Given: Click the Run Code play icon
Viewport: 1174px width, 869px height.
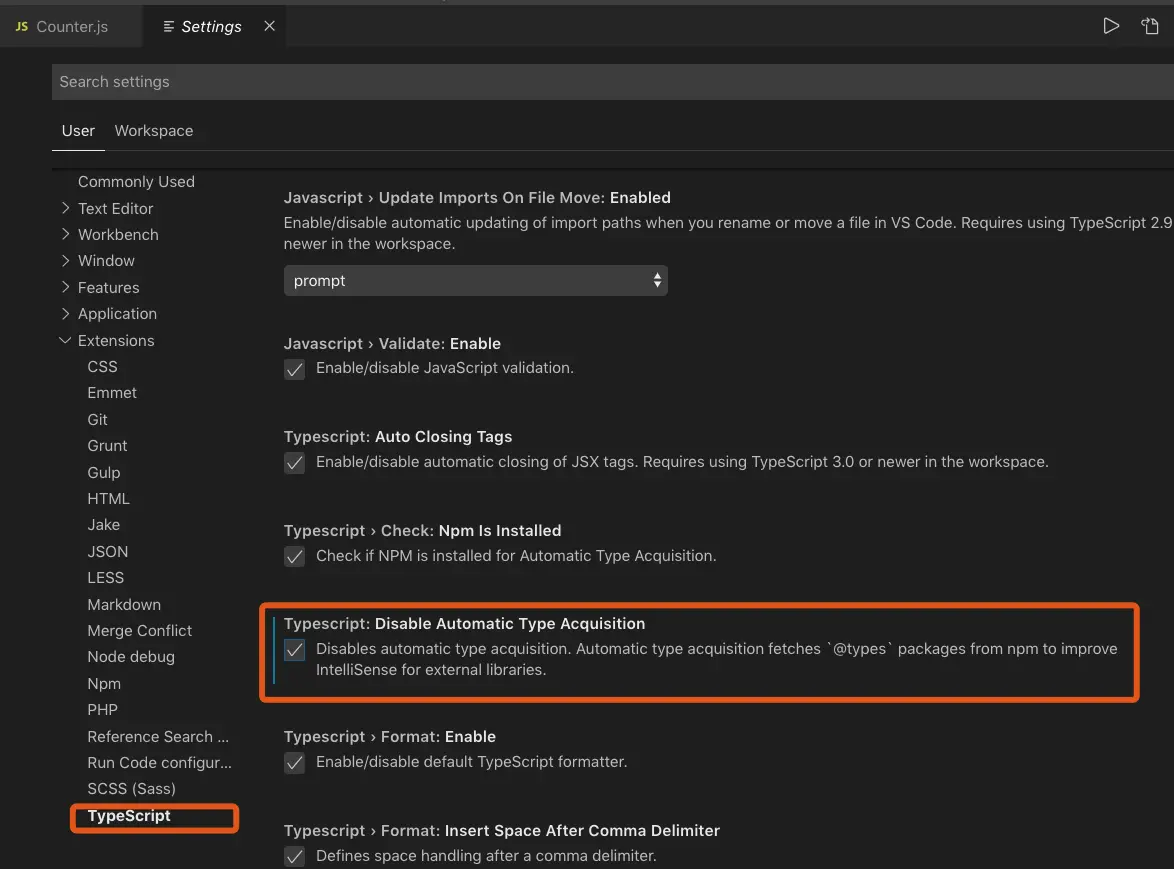Looking at the screenshot, I should (1110, 27).
